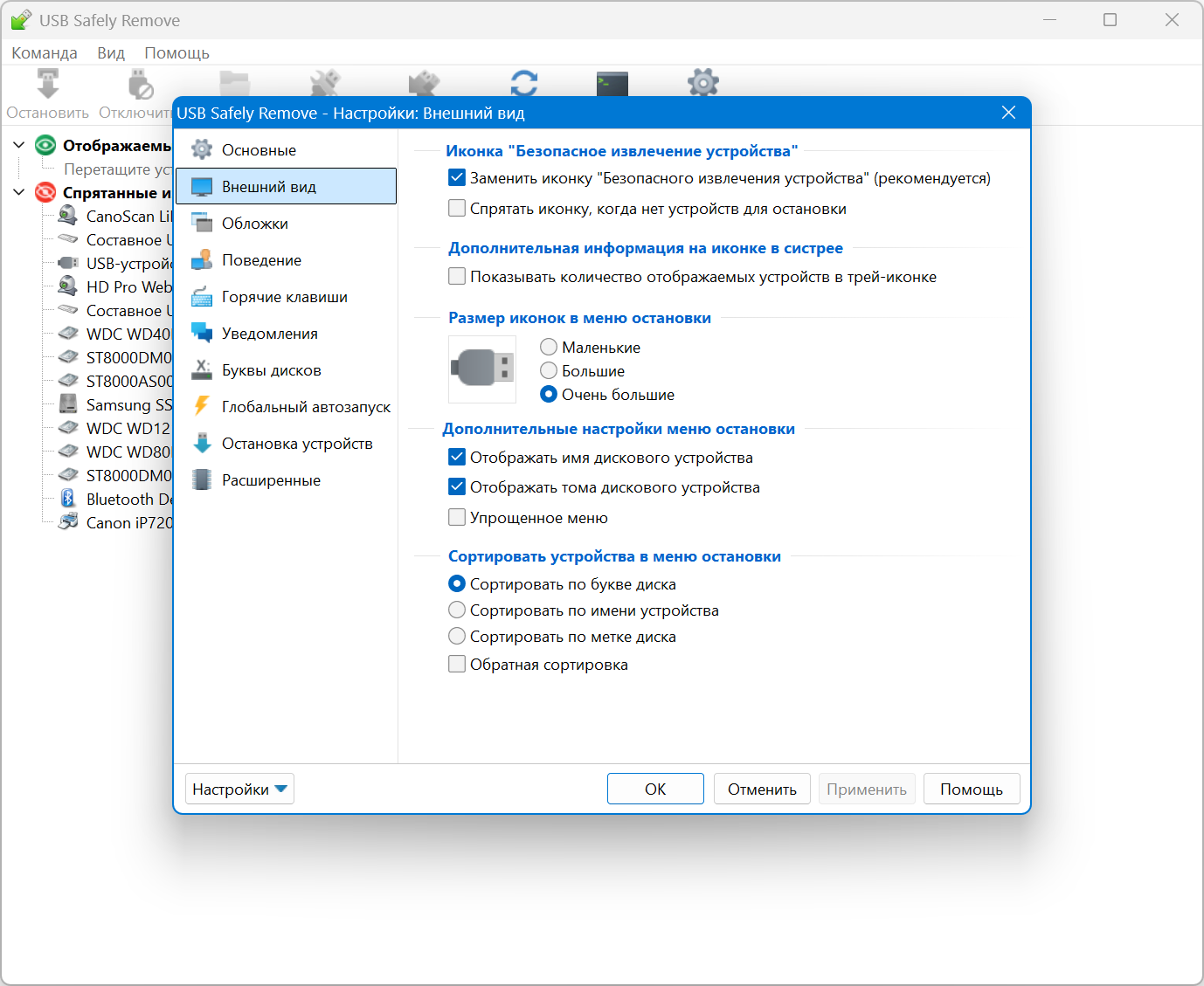Image resolution: width=1204 pixels, height=986 pixels.
Task: Open the Обложки skins section
Action: (286, 224)
